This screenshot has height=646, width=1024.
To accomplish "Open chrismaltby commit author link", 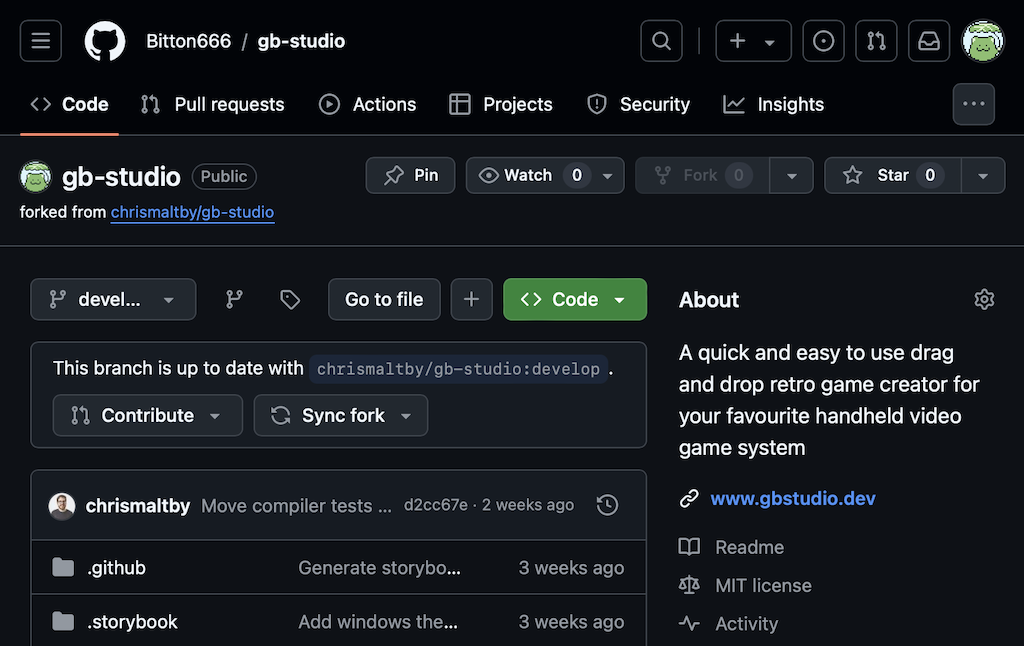I will (138, 506).
